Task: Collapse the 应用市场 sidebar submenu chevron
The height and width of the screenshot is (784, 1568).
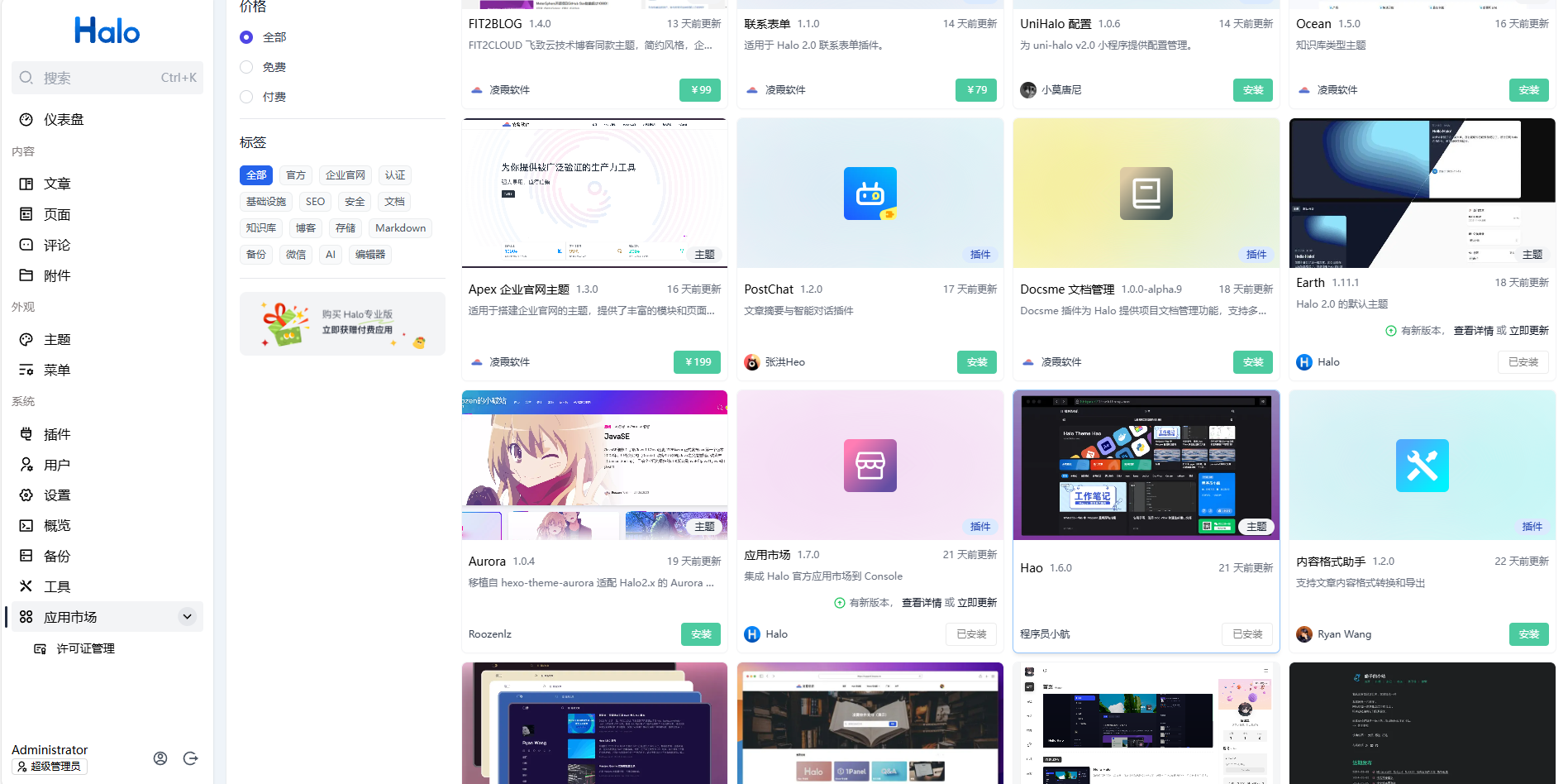Action: tap(188, 616)
